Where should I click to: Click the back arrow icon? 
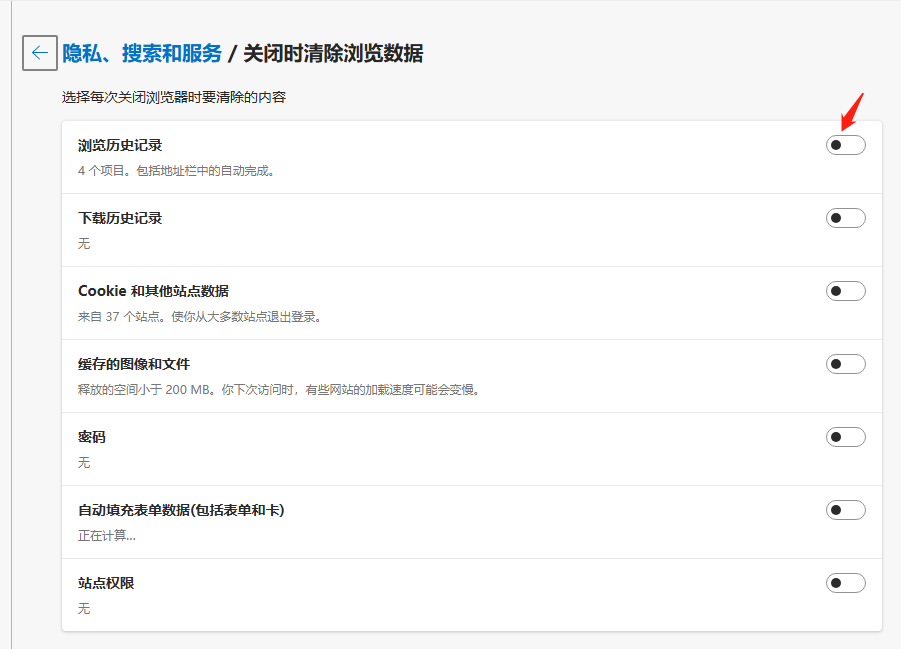click(x=39, y=53)
